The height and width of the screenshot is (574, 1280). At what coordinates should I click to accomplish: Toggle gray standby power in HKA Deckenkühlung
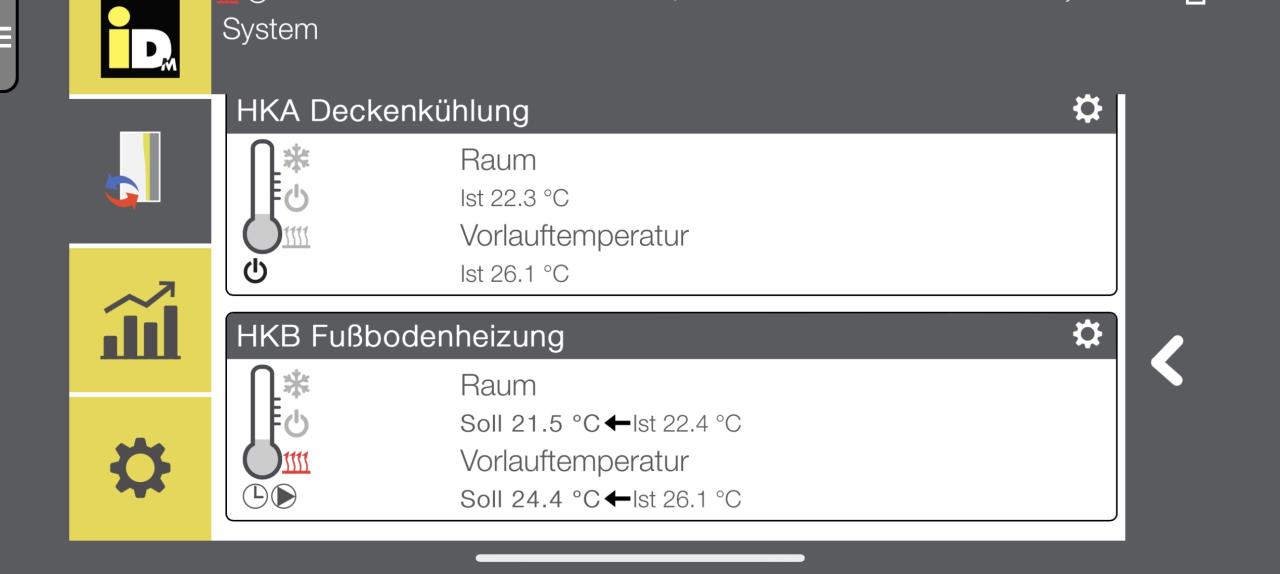click(297, 199)
